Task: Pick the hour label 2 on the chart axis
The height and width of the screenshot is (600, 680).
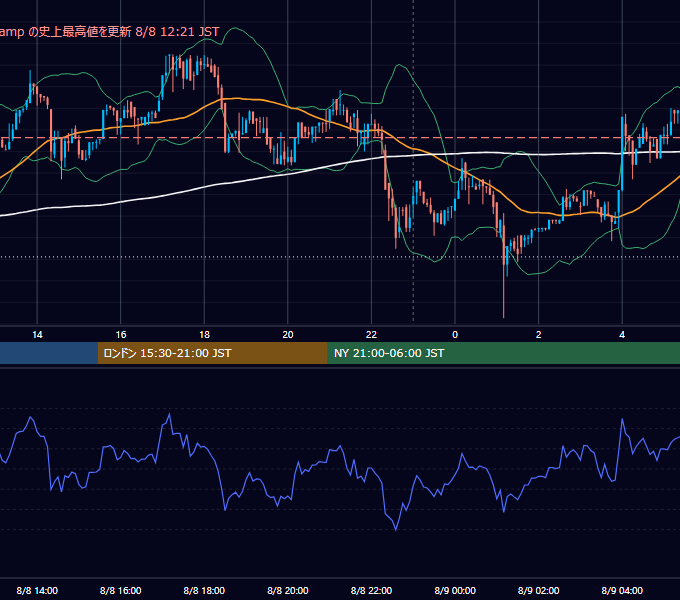Action: (x=538, y=335)
